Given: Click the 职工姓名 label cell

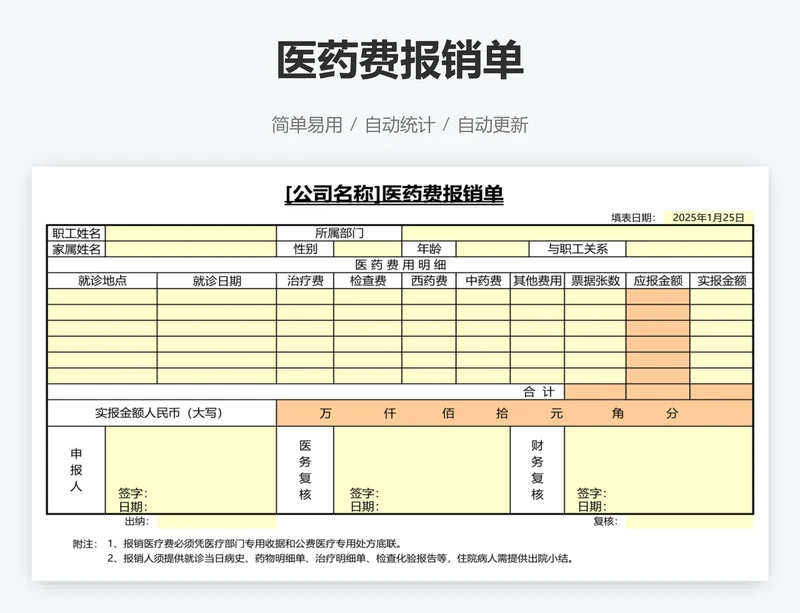Looking at the screenshot, I should [77, 233].
